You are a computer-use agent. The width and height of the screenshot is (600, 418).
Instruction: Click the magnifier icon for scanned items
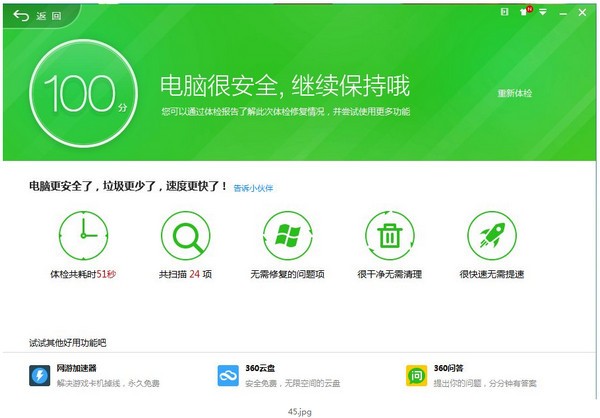[186, 235]
